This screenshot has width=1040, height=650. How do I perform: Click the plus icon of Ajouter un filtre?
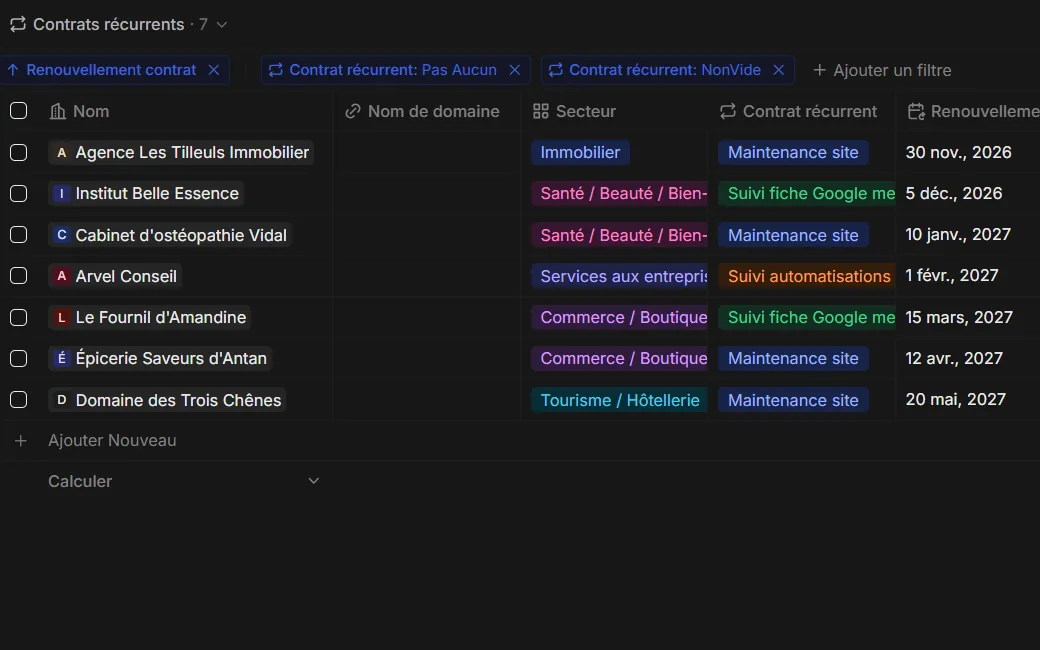[819, 70]
